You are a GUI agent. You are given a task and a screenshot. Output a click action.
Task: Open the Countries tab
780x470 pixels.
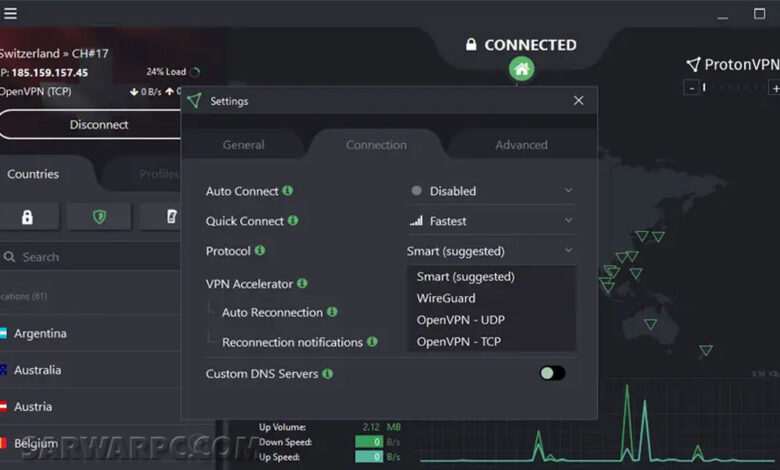(x=33, y=174)
